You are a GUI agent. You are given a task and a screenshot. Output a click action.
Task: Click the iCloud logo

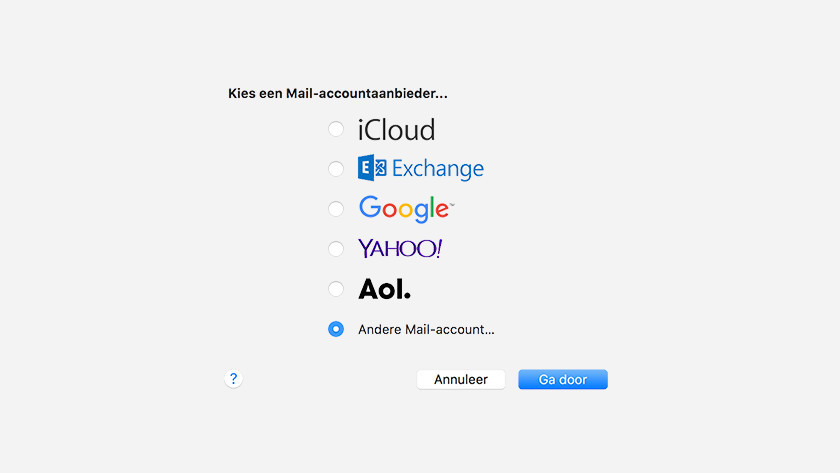396,130
